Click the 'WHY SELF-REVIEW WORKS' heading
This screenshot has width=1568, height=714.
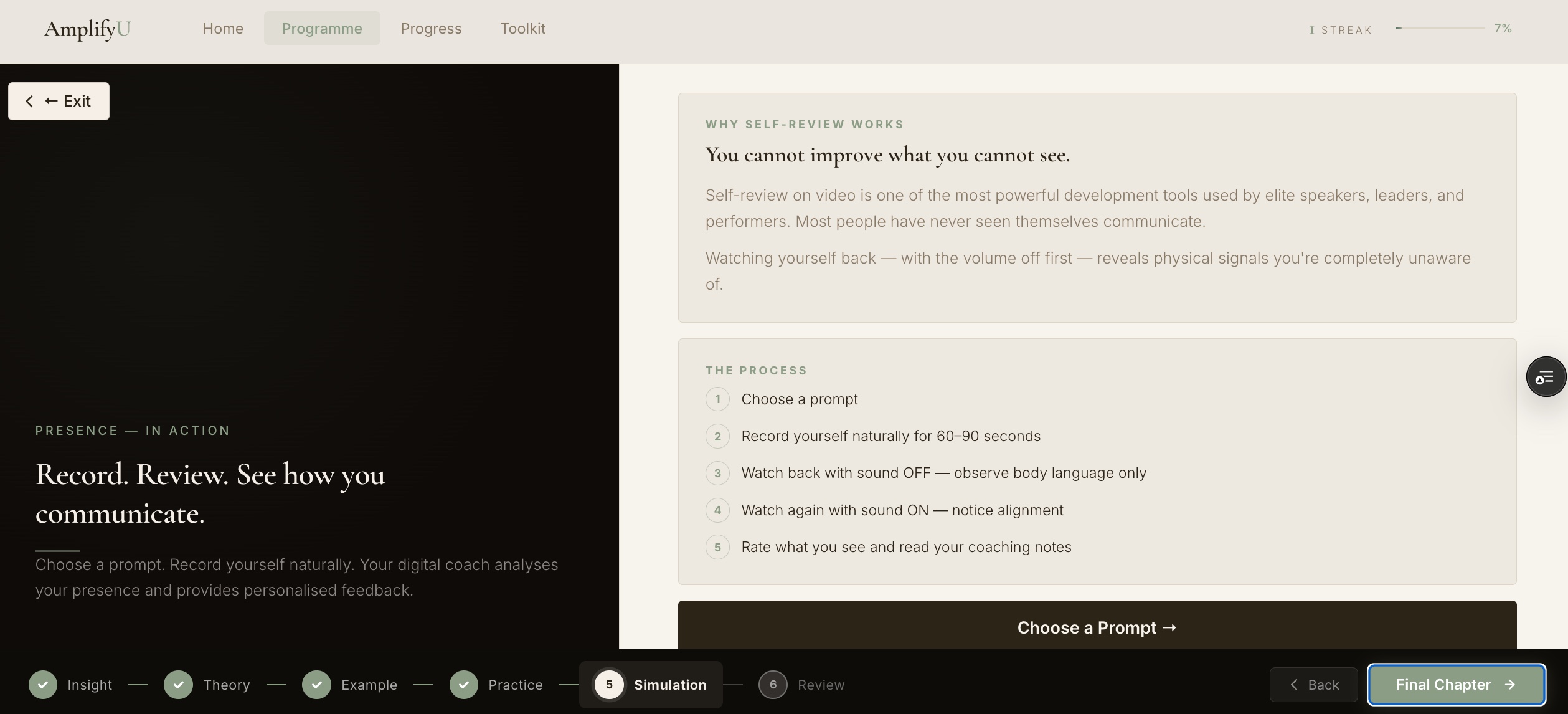point(805,125)
